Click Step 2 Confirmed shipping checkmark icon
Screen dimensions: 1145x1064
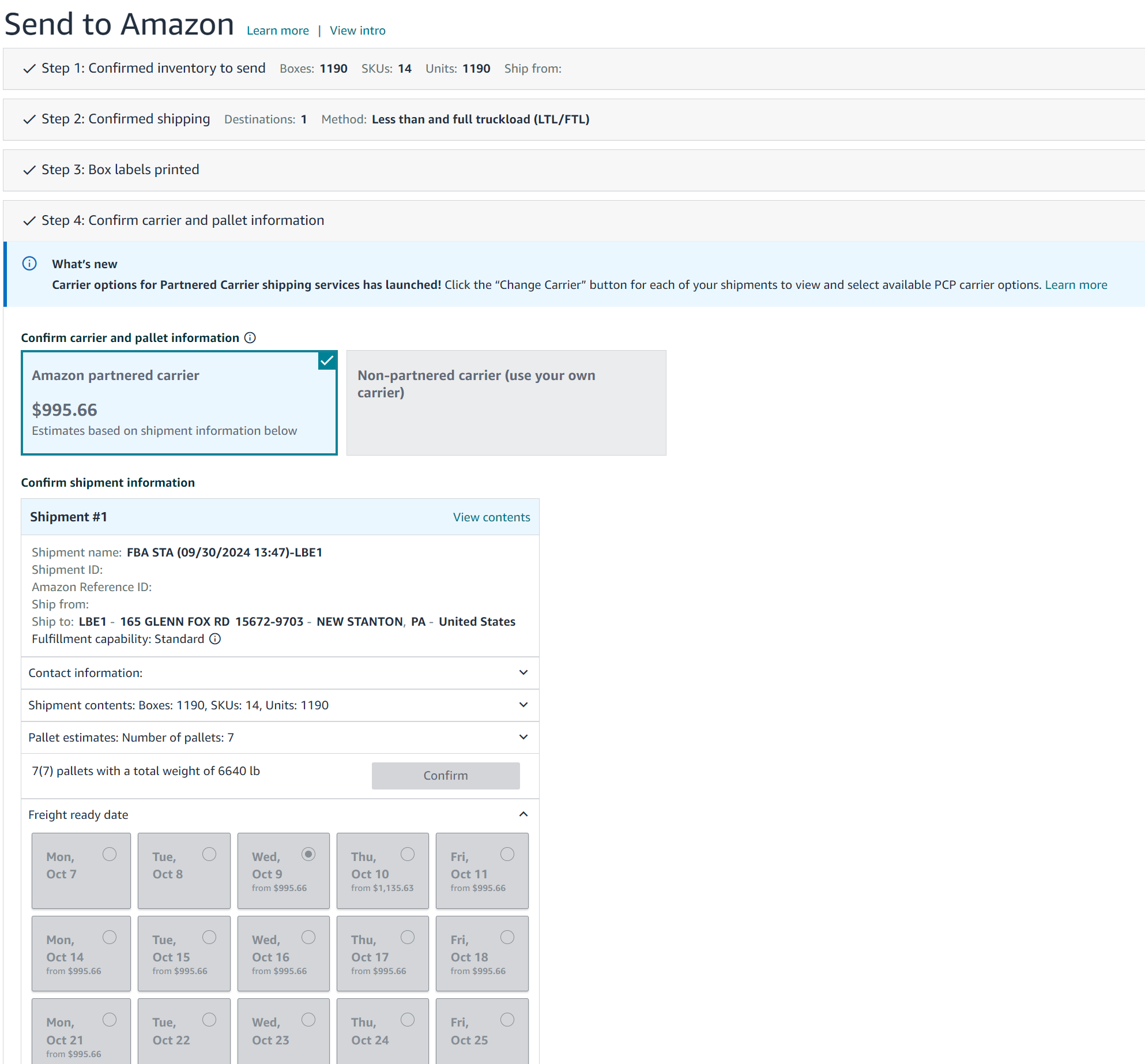29,119
